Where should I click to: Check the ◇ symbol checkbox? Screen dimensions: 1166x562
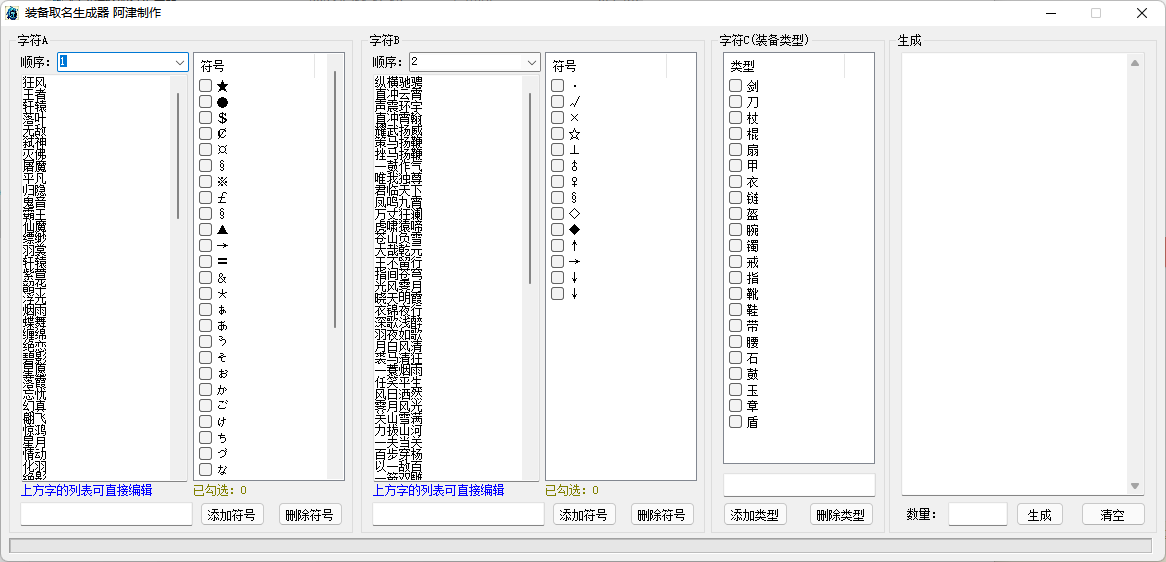[557, 213]
